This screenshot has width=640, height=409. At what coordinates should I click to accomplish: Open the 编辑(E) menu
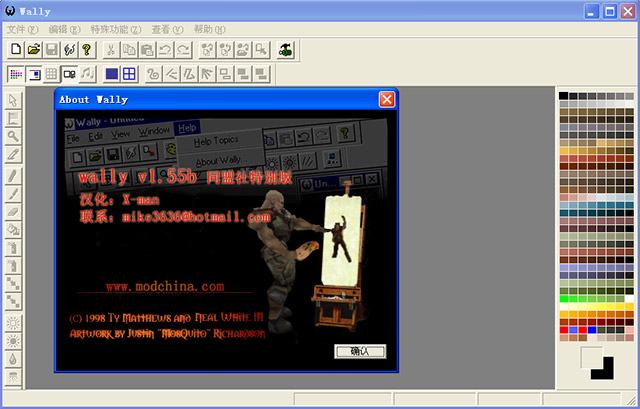65,29
